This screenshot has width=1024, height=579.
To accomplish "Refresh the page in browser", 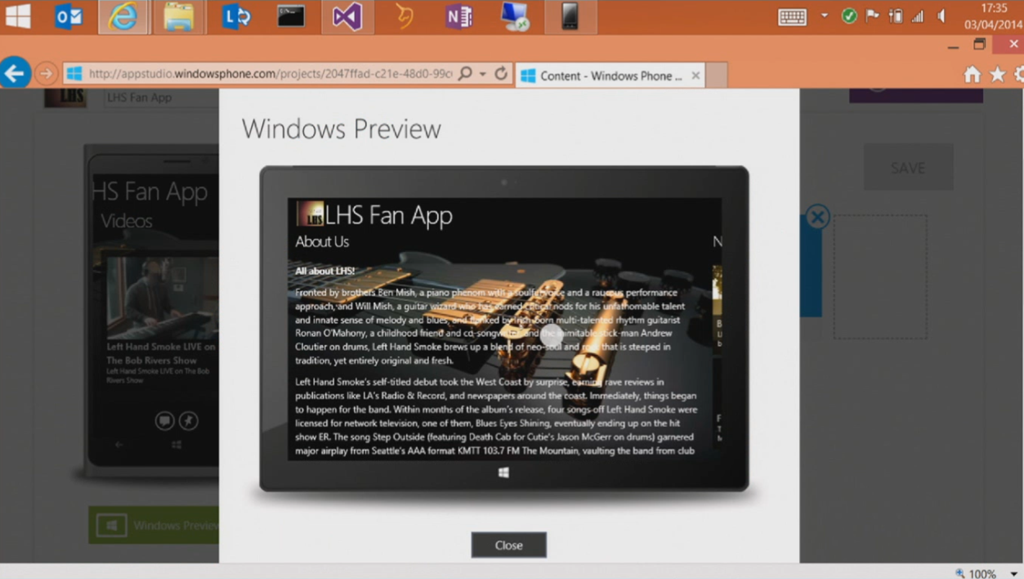I will click(x=501, y=73).
